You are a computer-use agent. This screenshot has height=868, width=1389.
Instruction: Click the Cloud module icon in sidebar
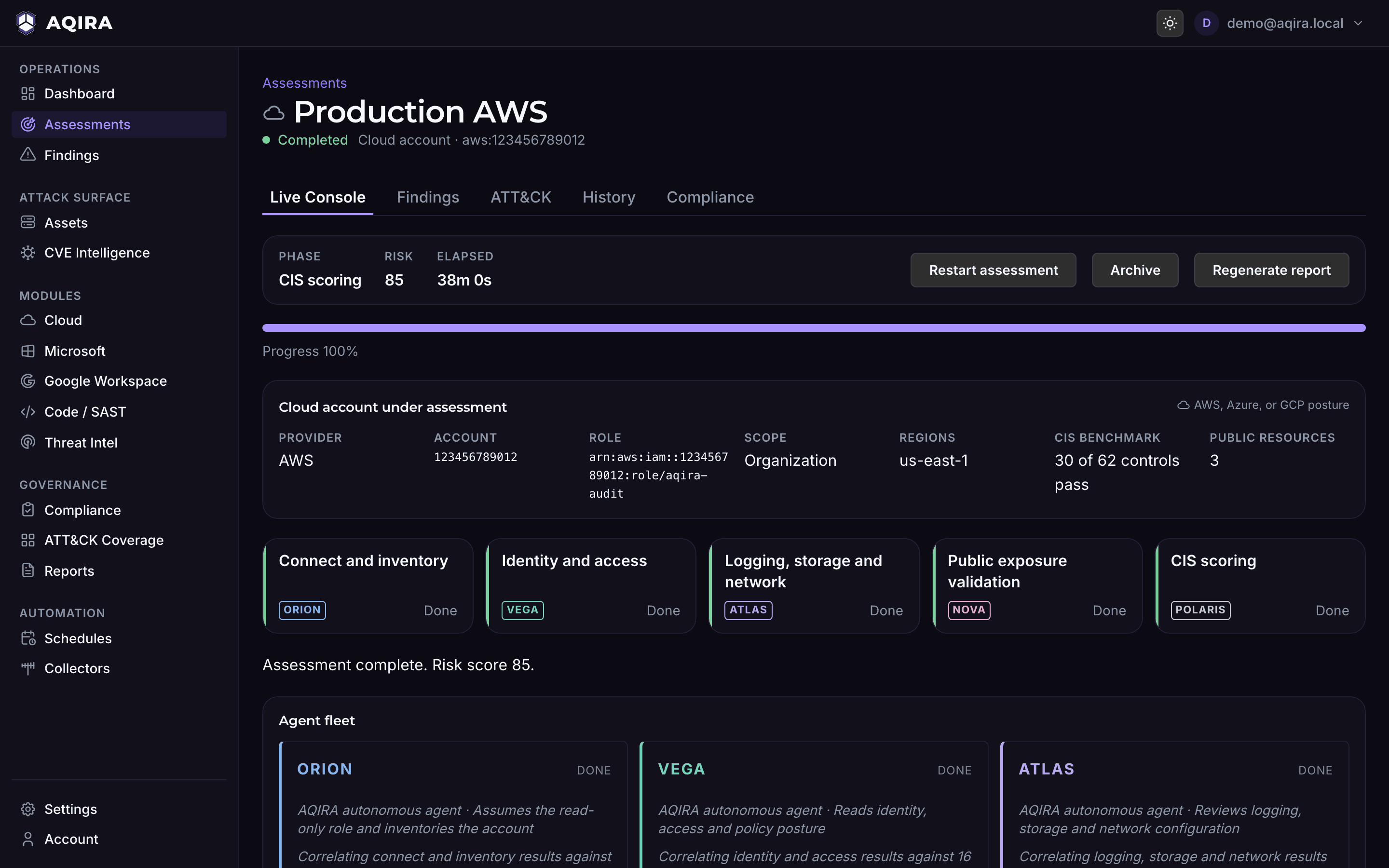[x=27, y=320]
